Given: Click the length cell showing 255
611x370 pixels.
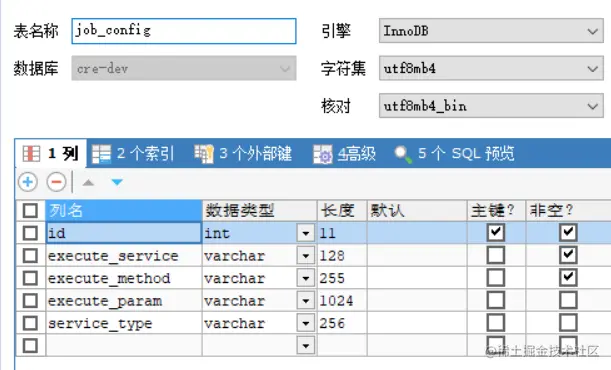Looking at the screenshot, I should click(x=342, y=278).
